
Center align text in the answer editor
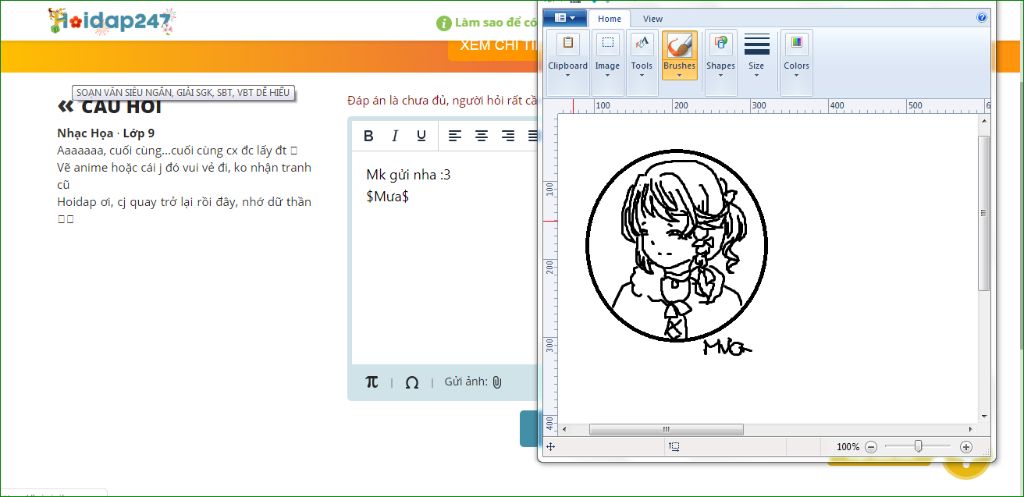pos(481,136)
